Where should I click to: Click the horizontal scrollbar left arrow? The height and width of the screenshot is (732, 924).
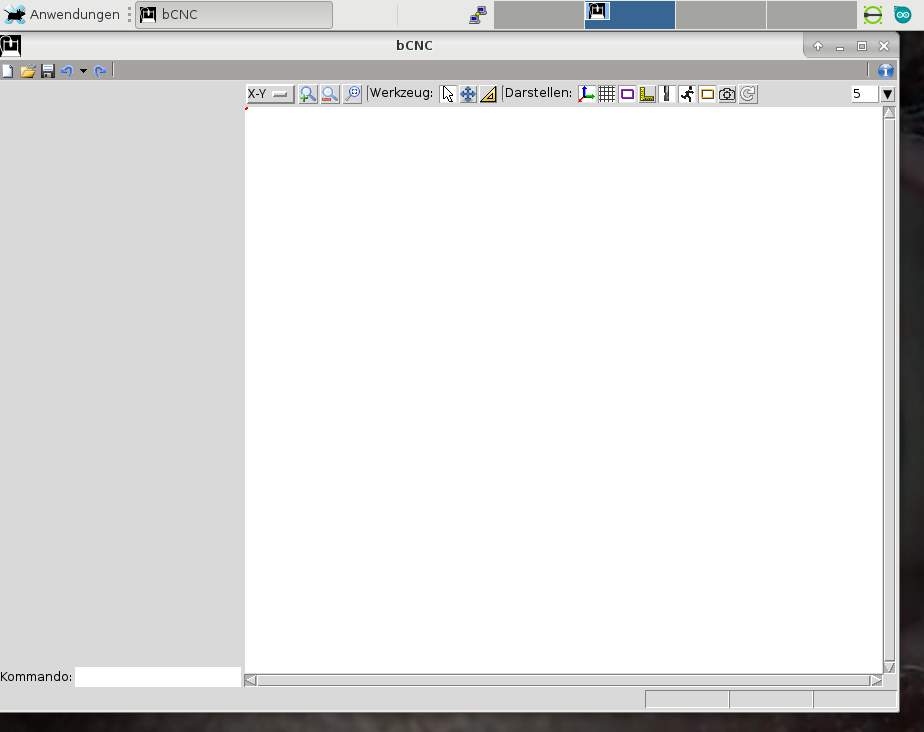pos(250,680)
